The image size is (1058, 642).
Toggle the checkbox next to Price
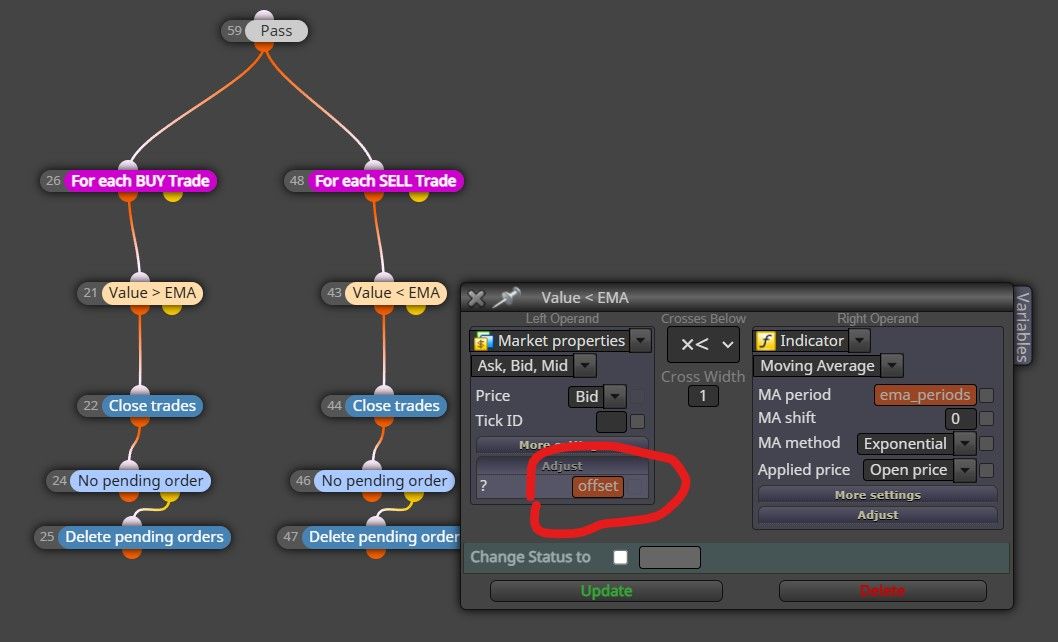pyautogui.click(x=637, y=396)
